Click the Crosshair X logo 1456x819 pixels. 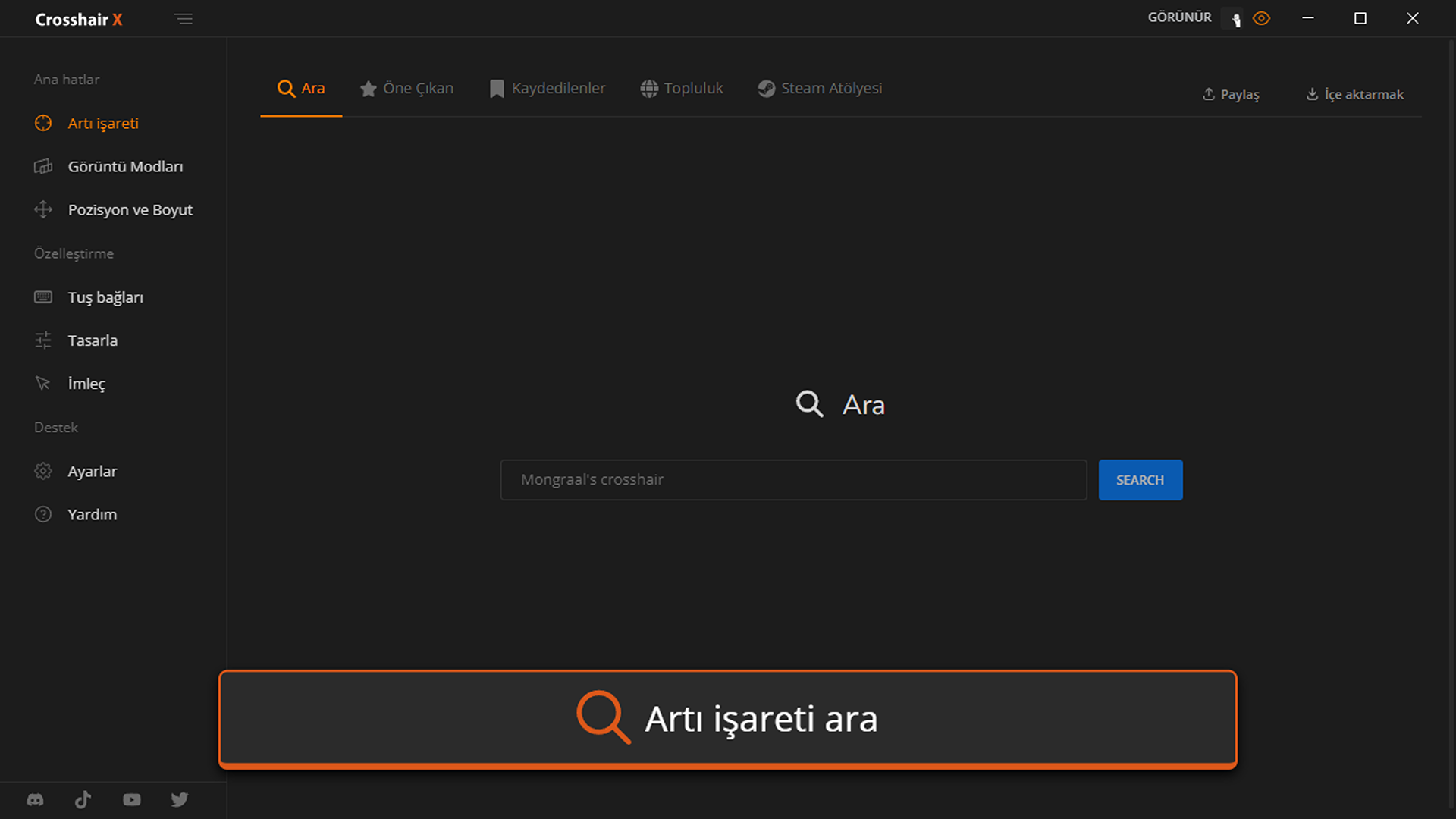79,20
